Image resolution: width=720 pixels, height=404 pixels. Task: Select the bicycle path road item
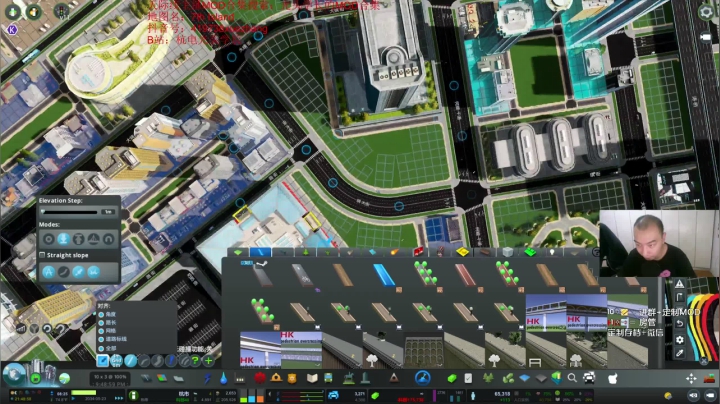click(x=303, y=275)
